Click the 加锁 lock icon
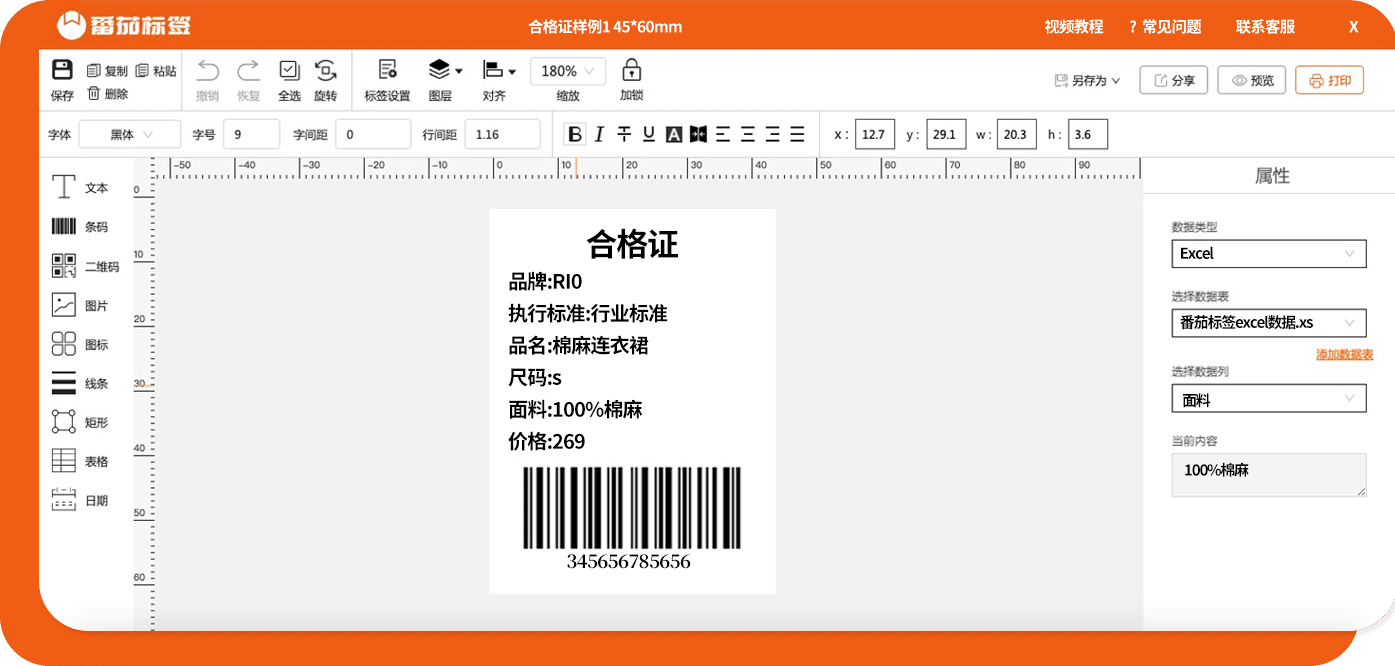Viewport: 1395px width, 666px height. tap(631, 70)
